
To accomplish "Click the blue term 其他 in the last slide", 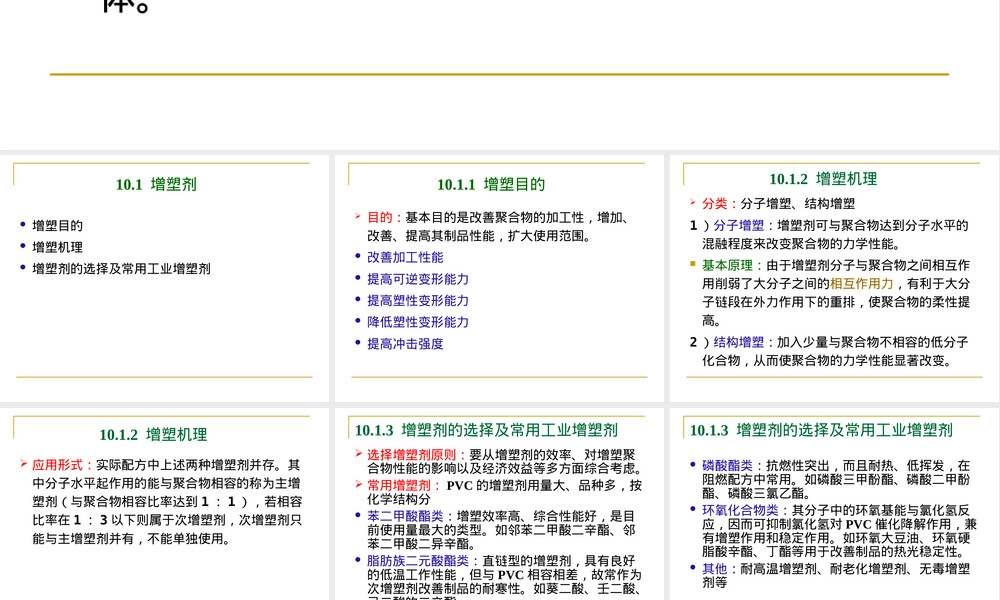I will [715, 569].
